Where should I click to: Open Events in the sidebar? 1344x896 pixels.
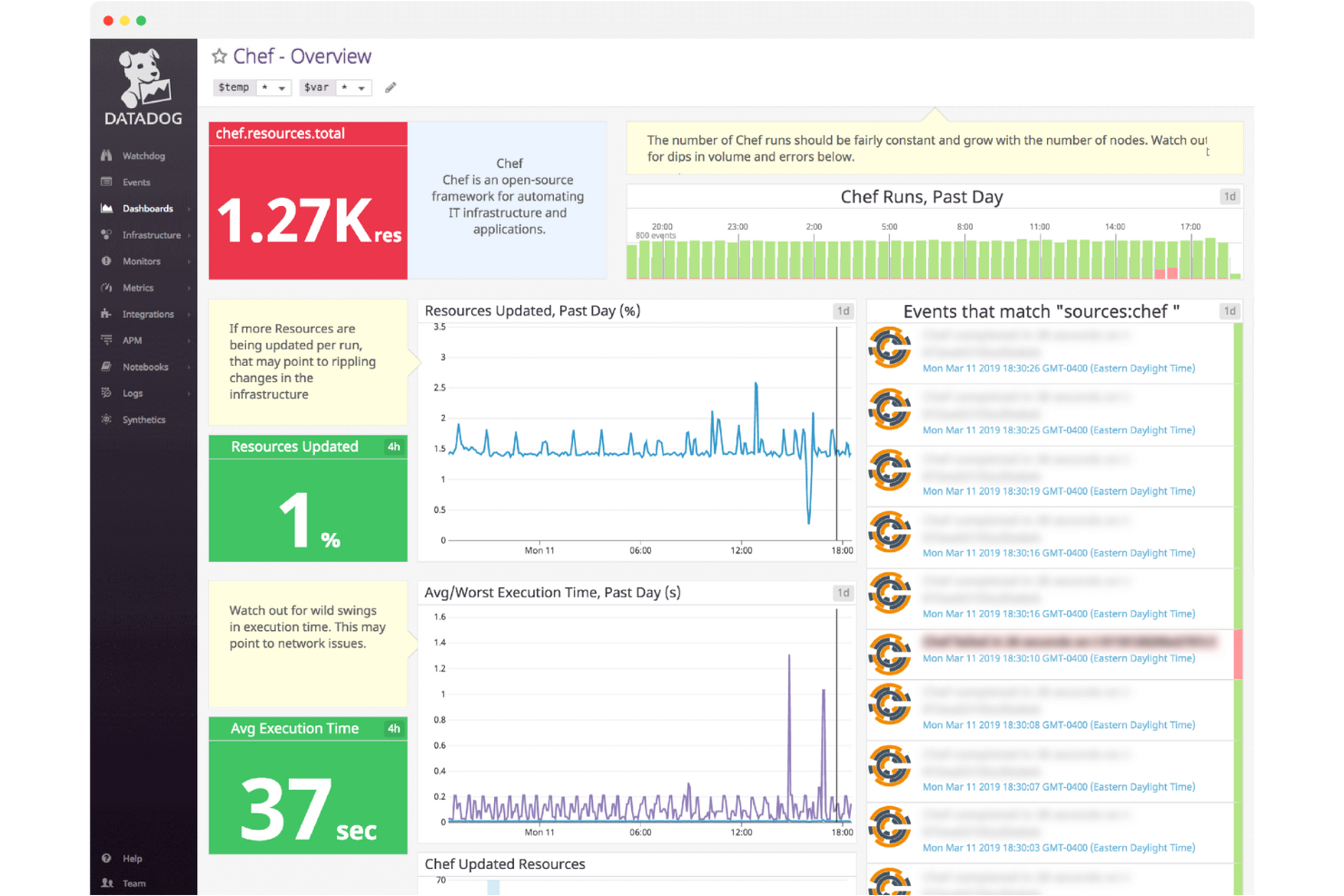[x=136, y=182]
